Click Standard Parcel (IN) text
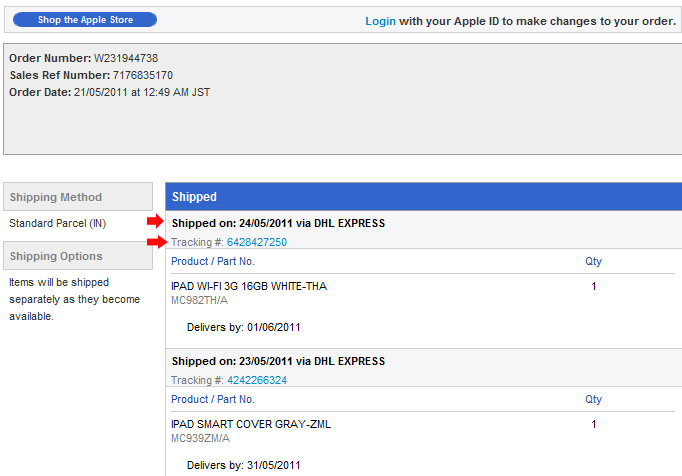The height and width of the screenshot is (476, 682). click(x=57, y=223)
